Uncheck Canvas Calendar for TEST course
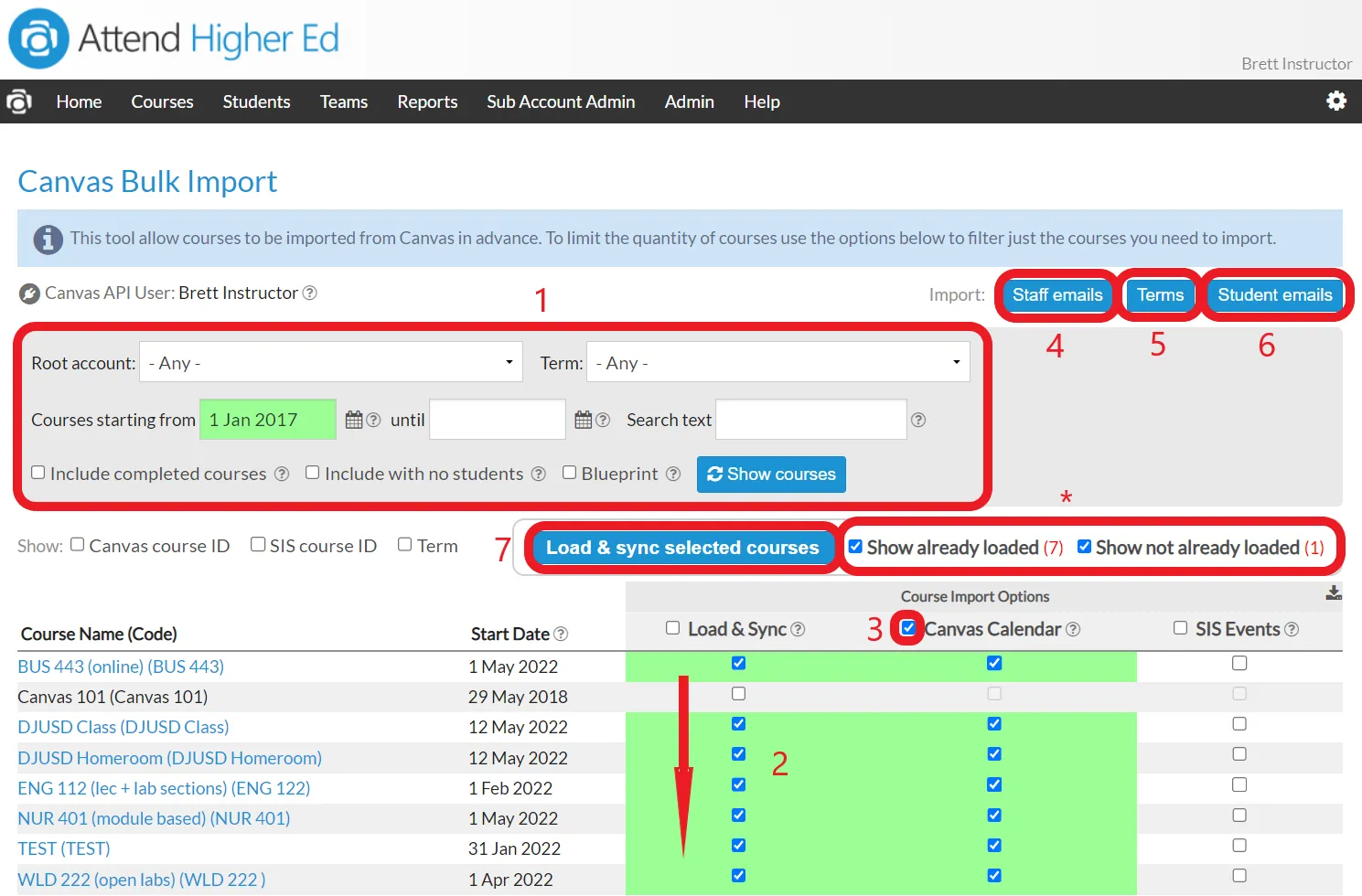 coord(994,846)
